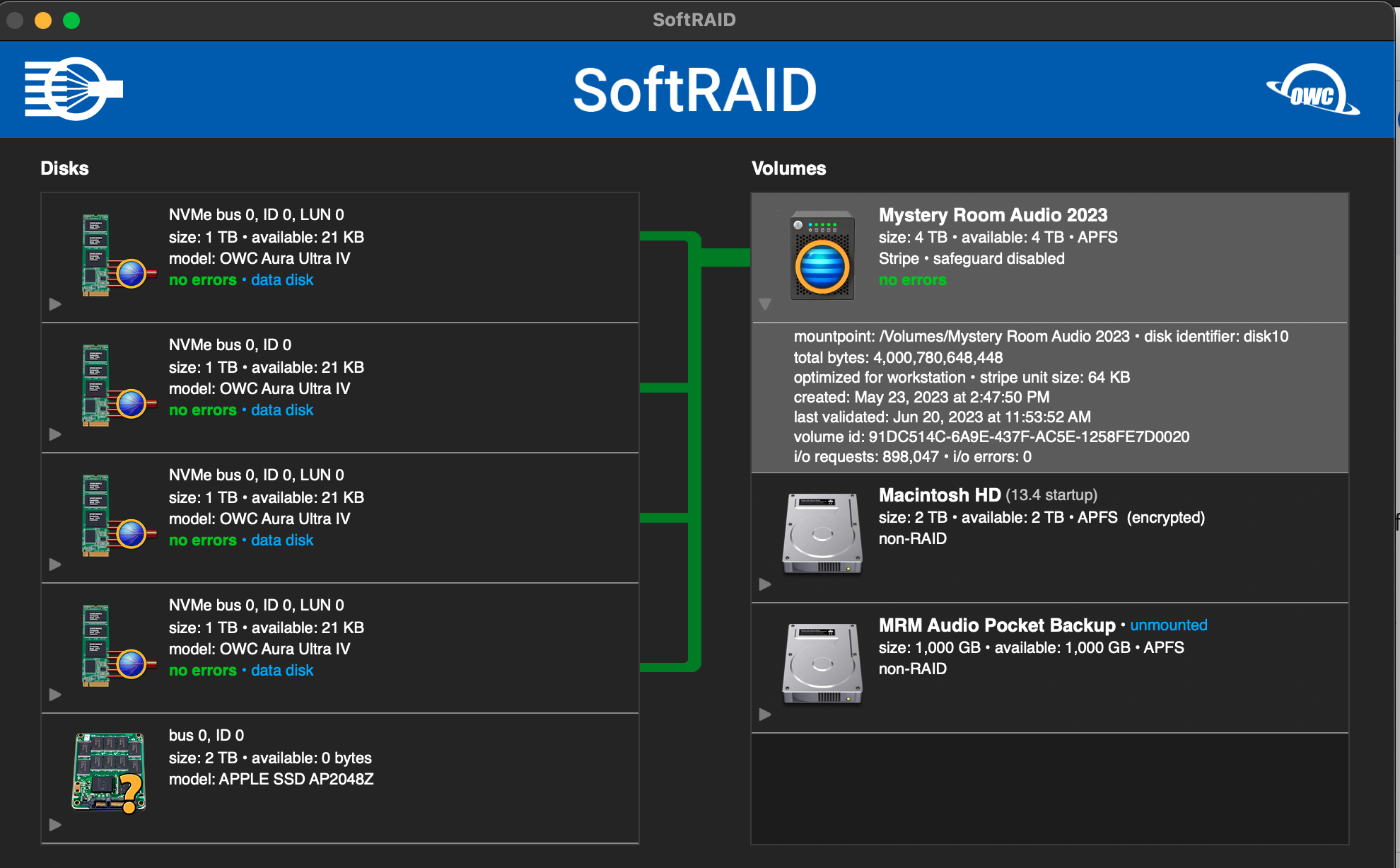The height and width of the screenshot is (868, 1400).
Task: Click the MRM Audio Pocket Backup drive icon
Action: click(x=822, y=664)
